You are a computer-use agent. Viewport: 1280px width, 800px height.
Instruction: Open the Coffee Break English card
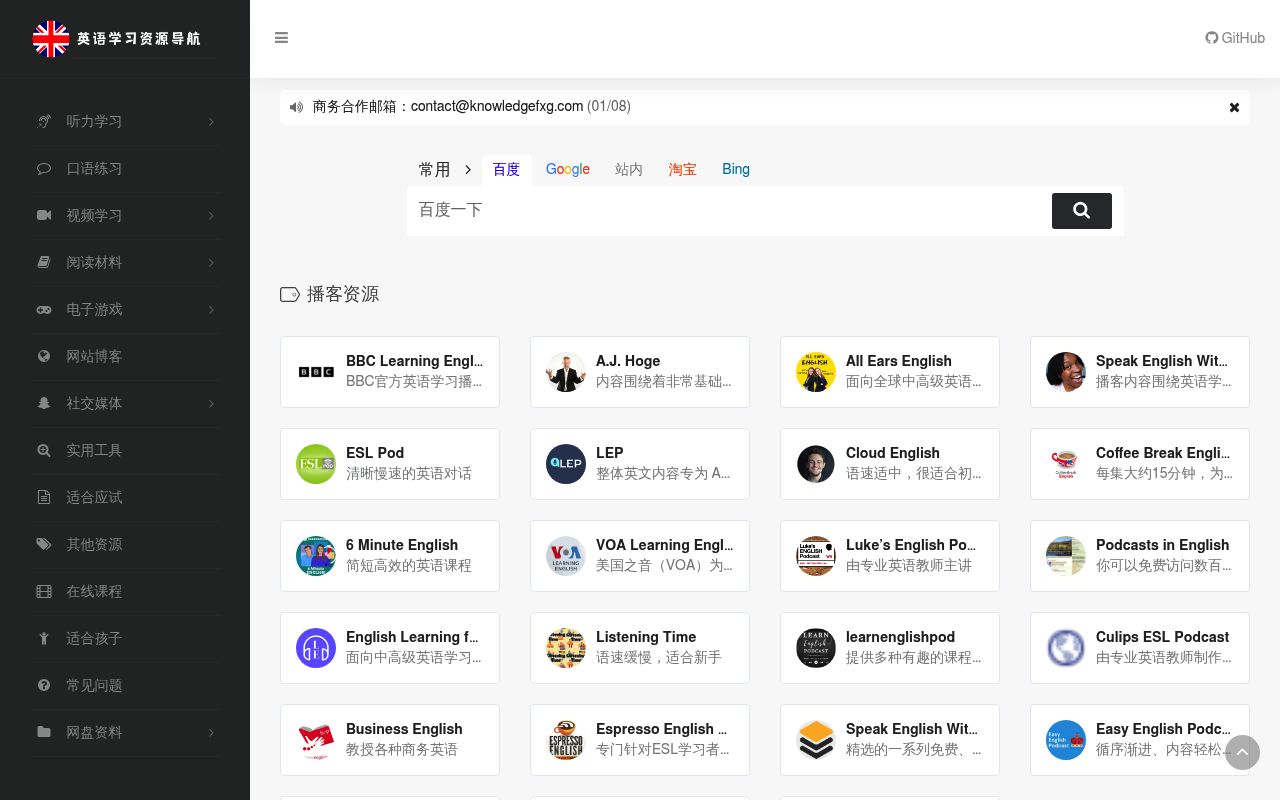pos(1140,464)
